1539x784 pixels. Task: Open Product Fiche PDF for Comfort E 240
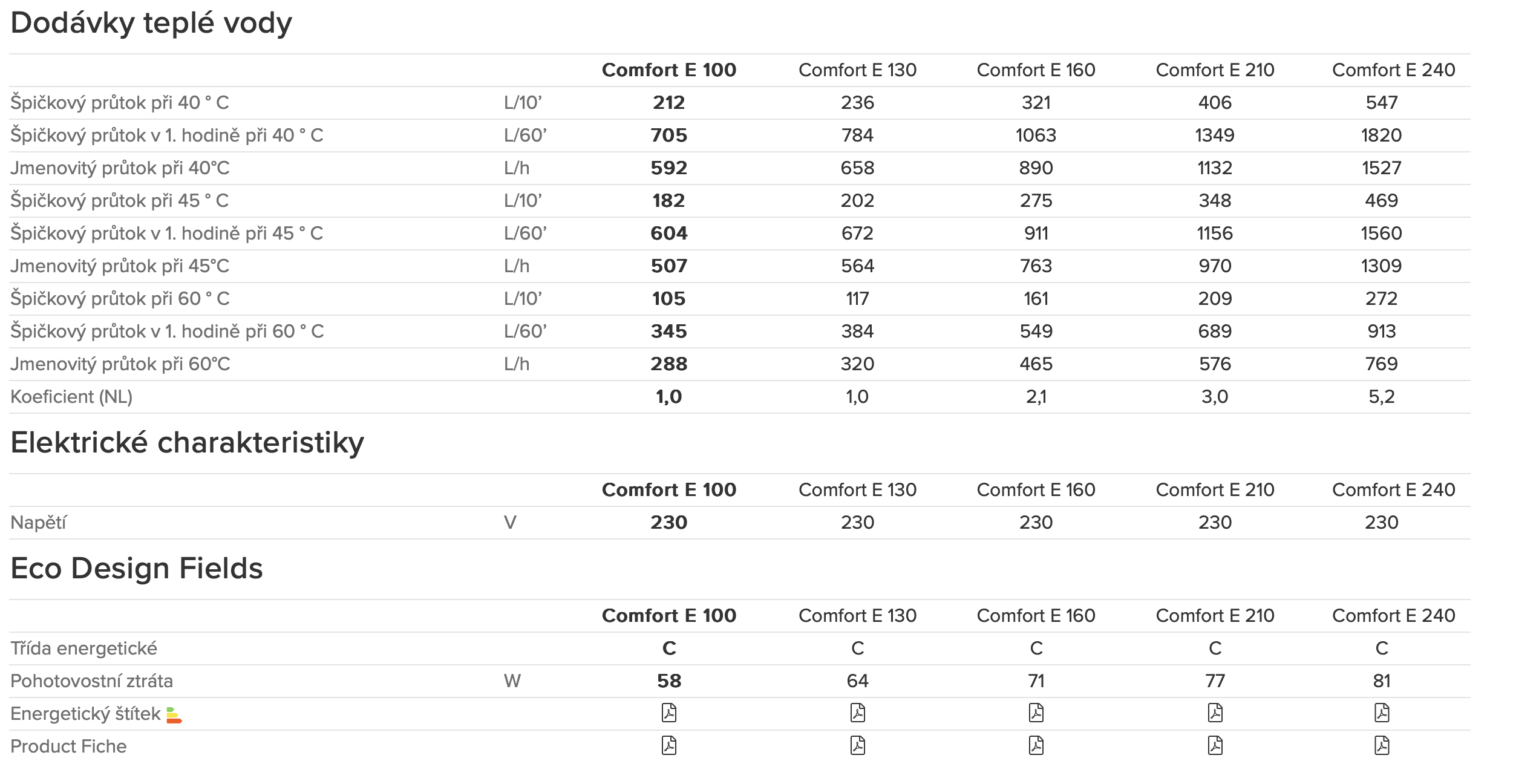pyautogui.click(x=1381, y=746)
